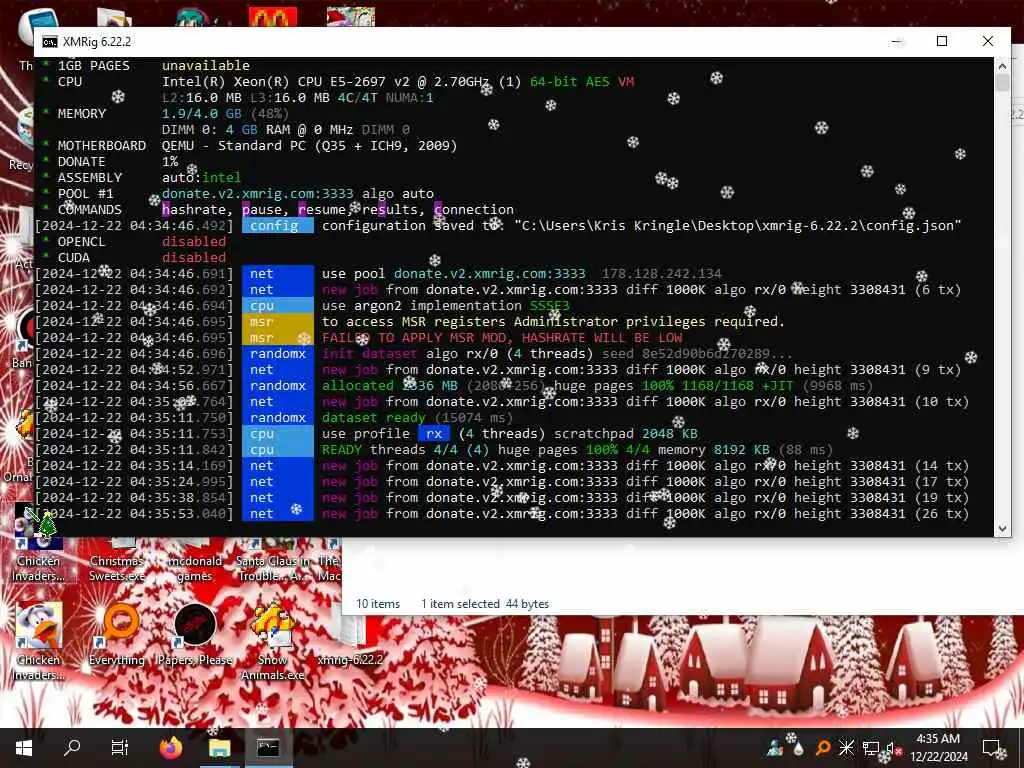
Task: Select the Santa Claus in Trouble shortcut label
Action: pyautogui.click(x=273, y=568)
